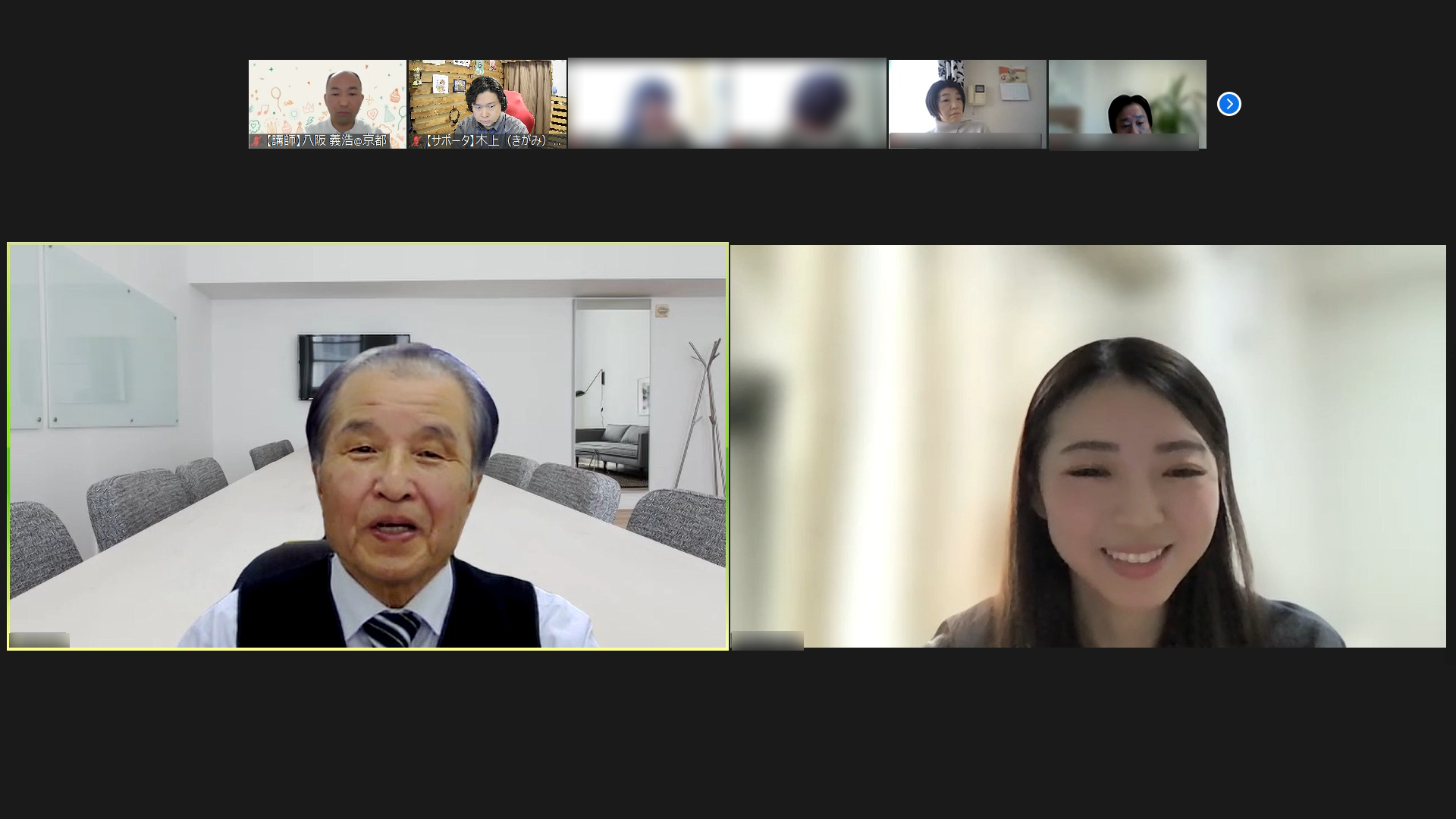Show next page of participant thumbnails
The image size is (1456, 819).
point(1228,104)
